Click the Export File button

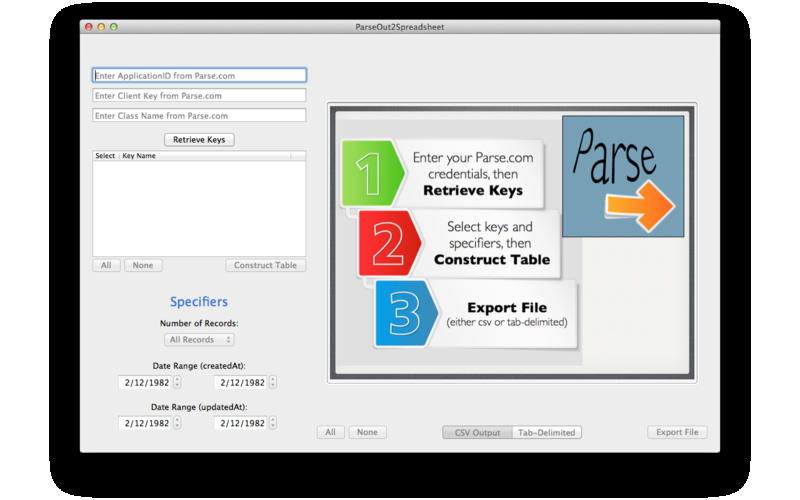tap(677, 432)
